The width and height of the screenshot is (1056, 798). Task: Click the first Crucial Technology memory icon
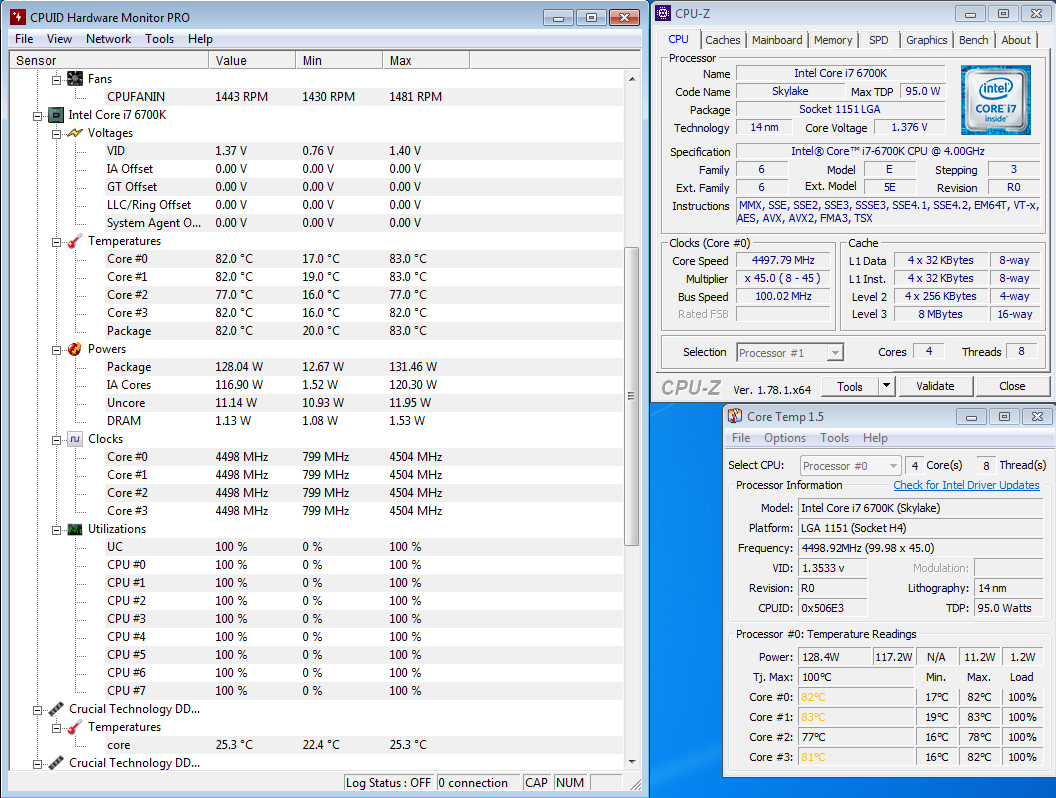click(56, 709)
